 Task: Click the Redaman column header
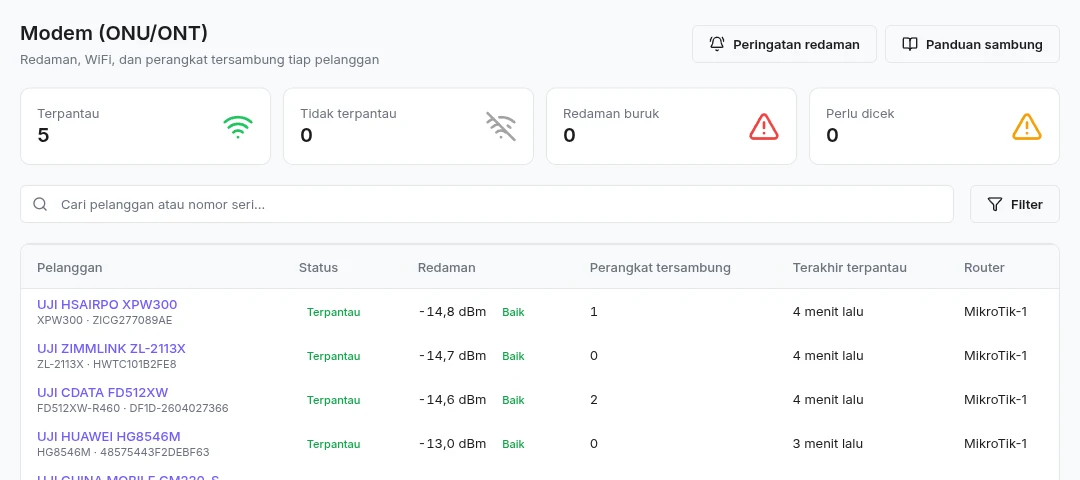(446, 267)
